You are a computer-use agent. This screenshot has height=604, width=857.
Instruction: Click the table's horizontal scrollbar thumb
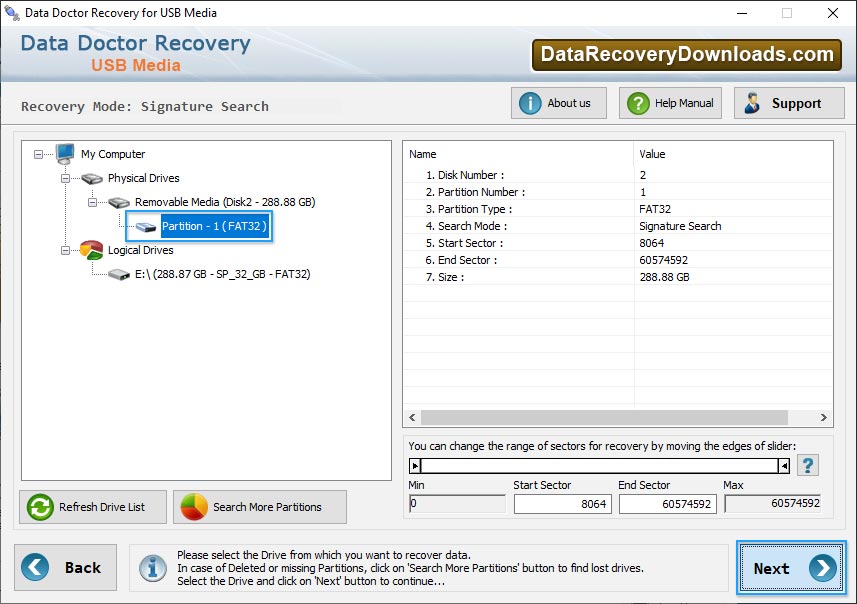coord(604,418)
